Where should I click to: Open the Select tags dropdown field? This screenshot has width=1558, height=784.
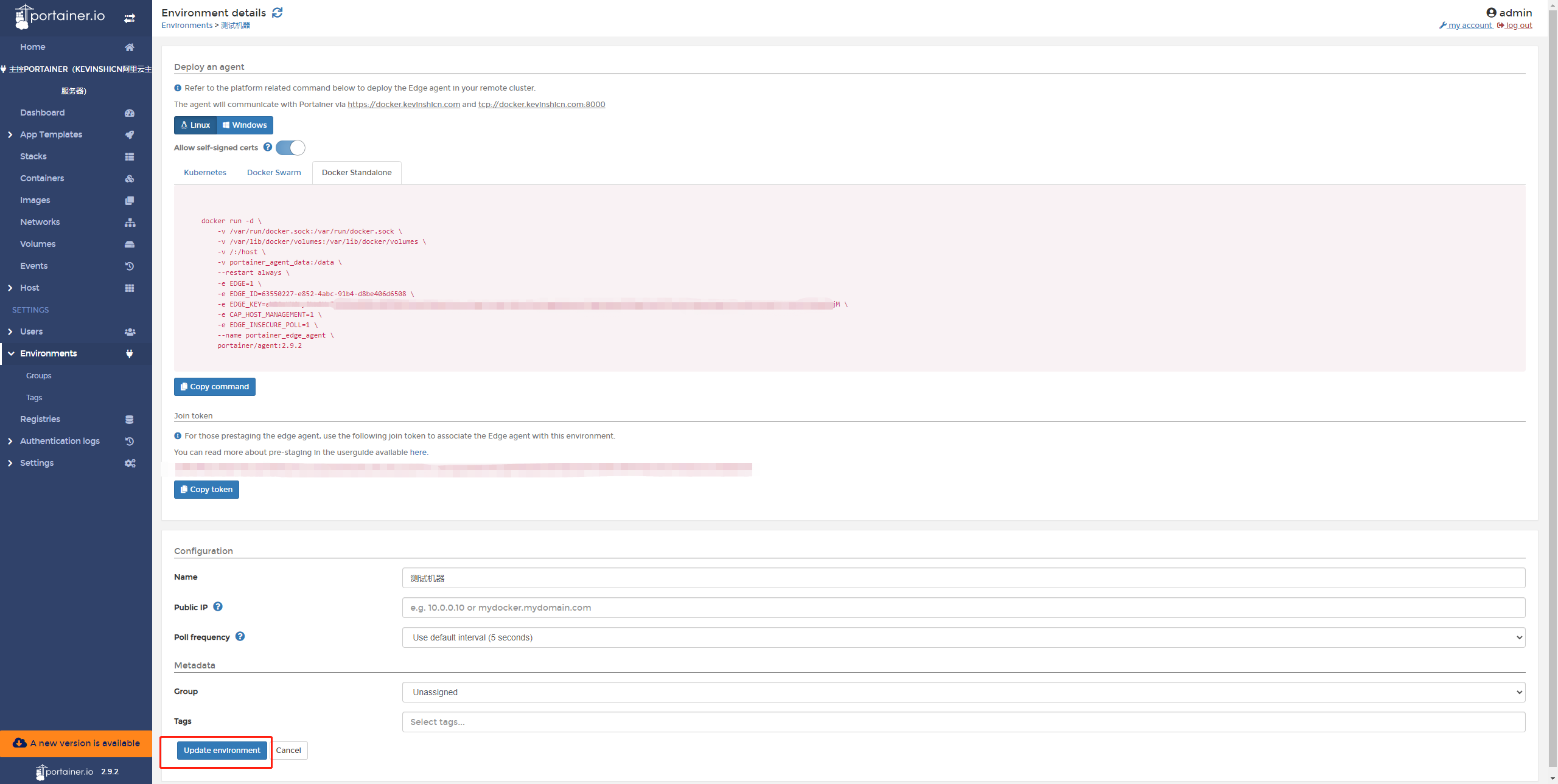pos(963,722)
